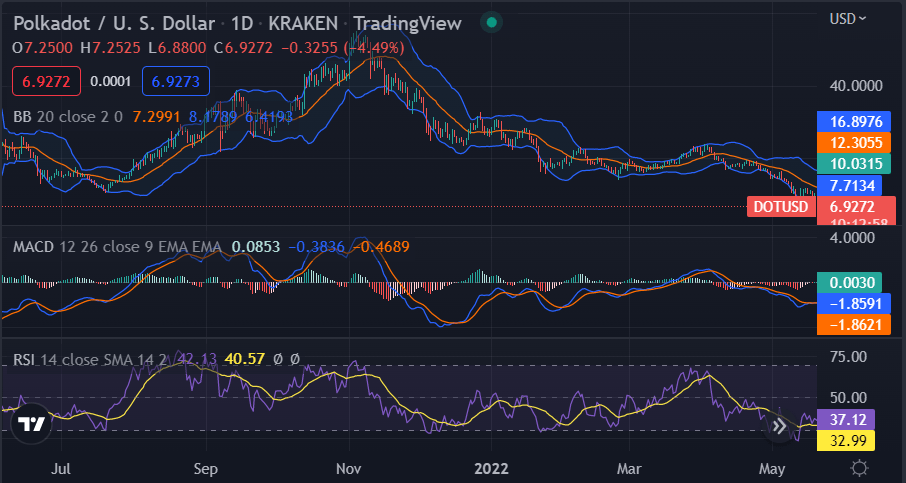Open the USD currency dropdown
This screenshot has height=483, width=906.
pyautogui.click(x=848, y=18)
